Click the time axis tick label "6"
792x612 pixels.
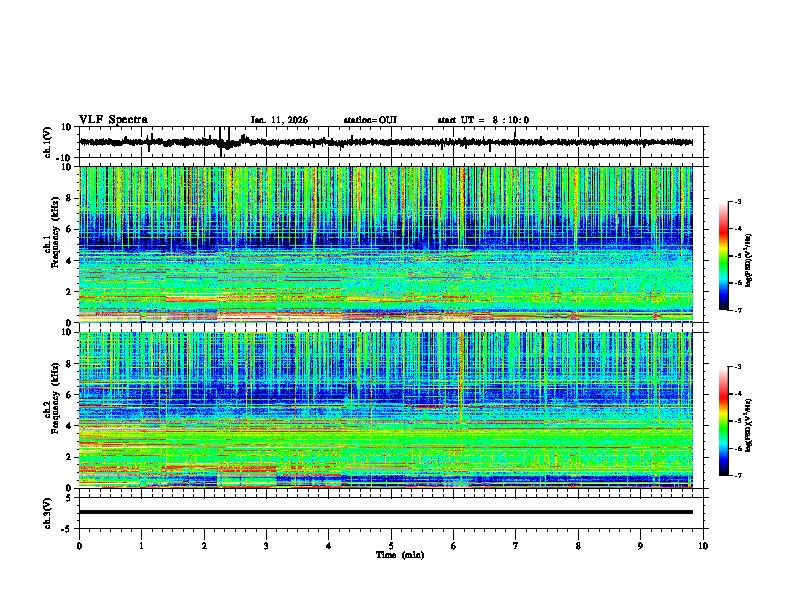click(454, 546)
